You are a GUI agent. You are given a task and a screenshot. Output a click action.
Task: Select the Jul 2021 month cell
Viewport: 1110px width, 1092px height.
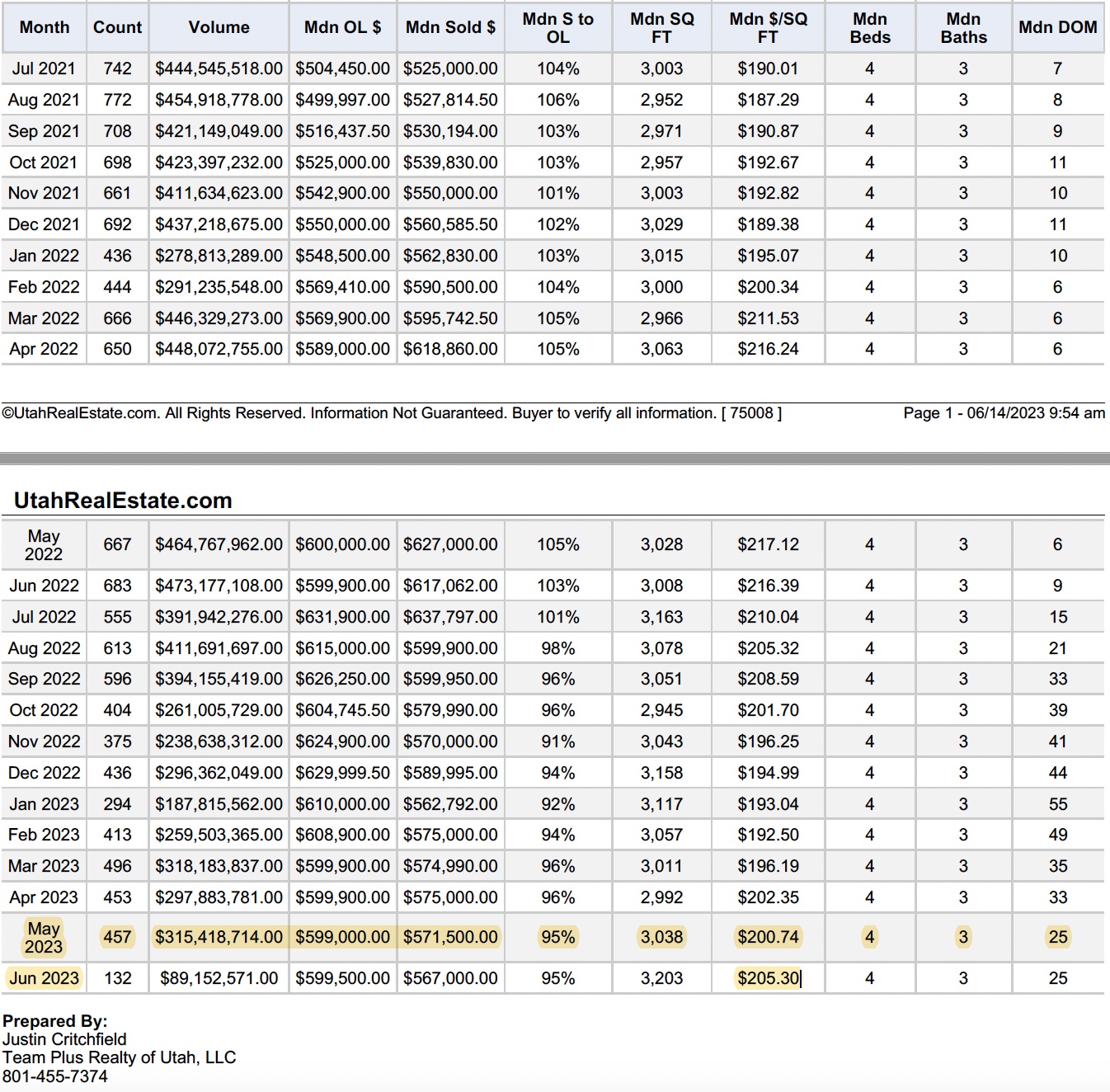(x=44, y=68)
